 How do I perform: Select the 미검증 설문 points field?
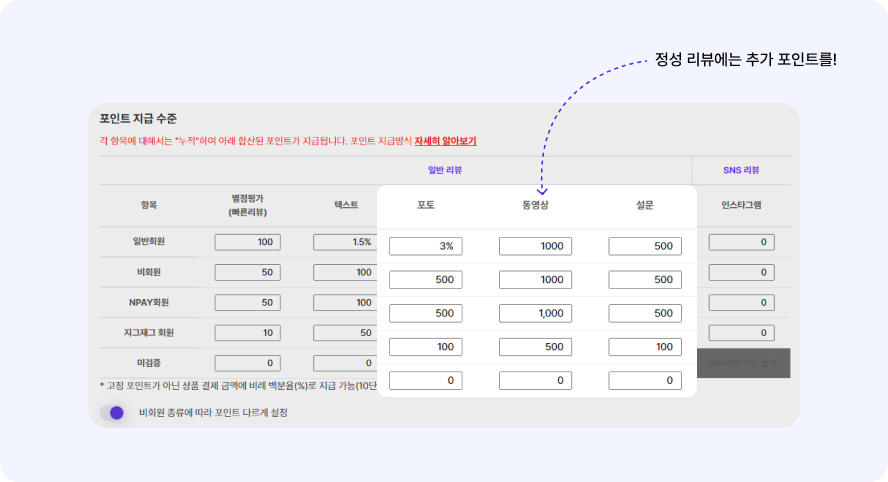coord(644,381)
